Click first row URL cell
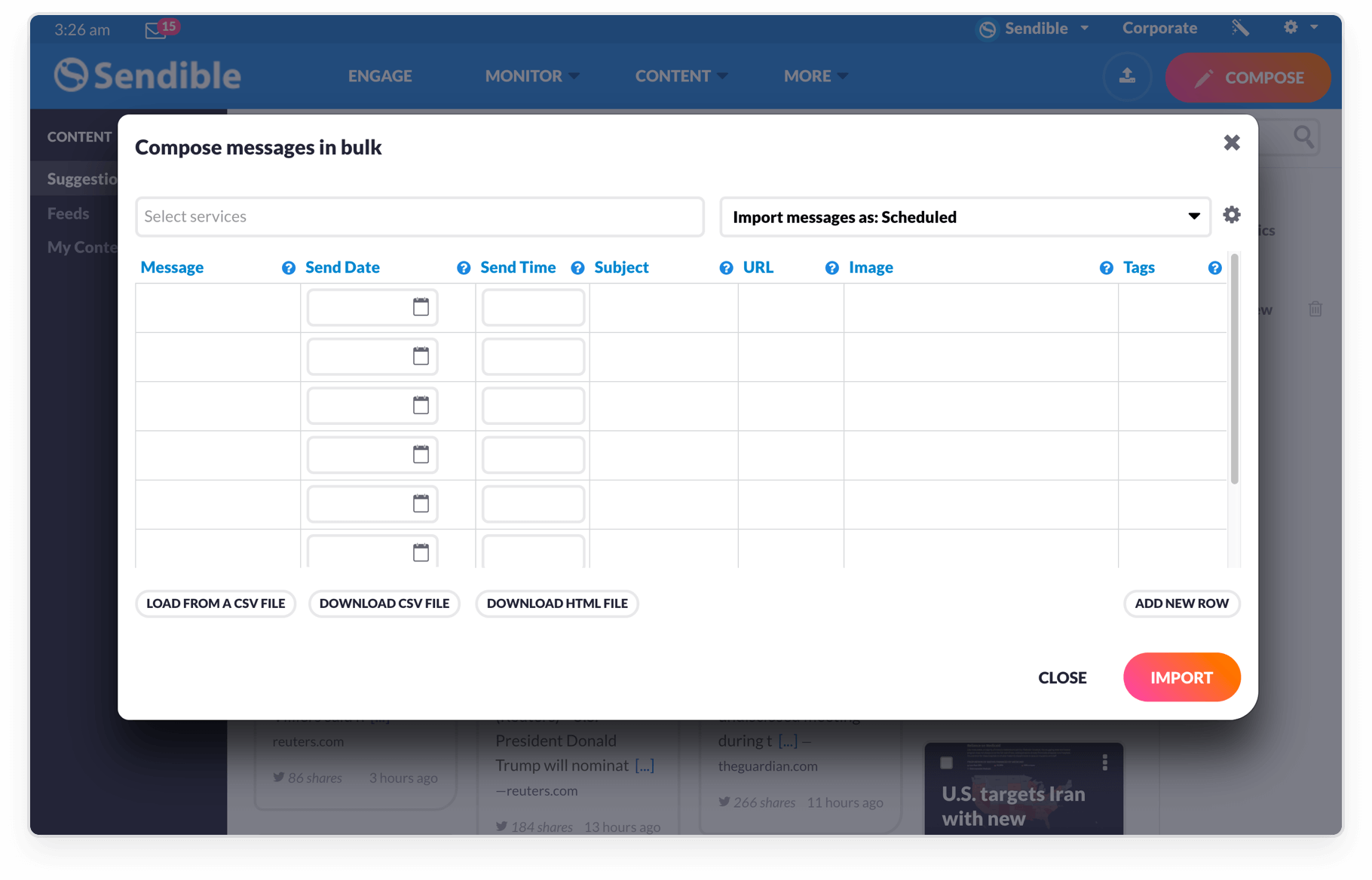This screenshot has height=880, width=1372. (x=791, y=308)
